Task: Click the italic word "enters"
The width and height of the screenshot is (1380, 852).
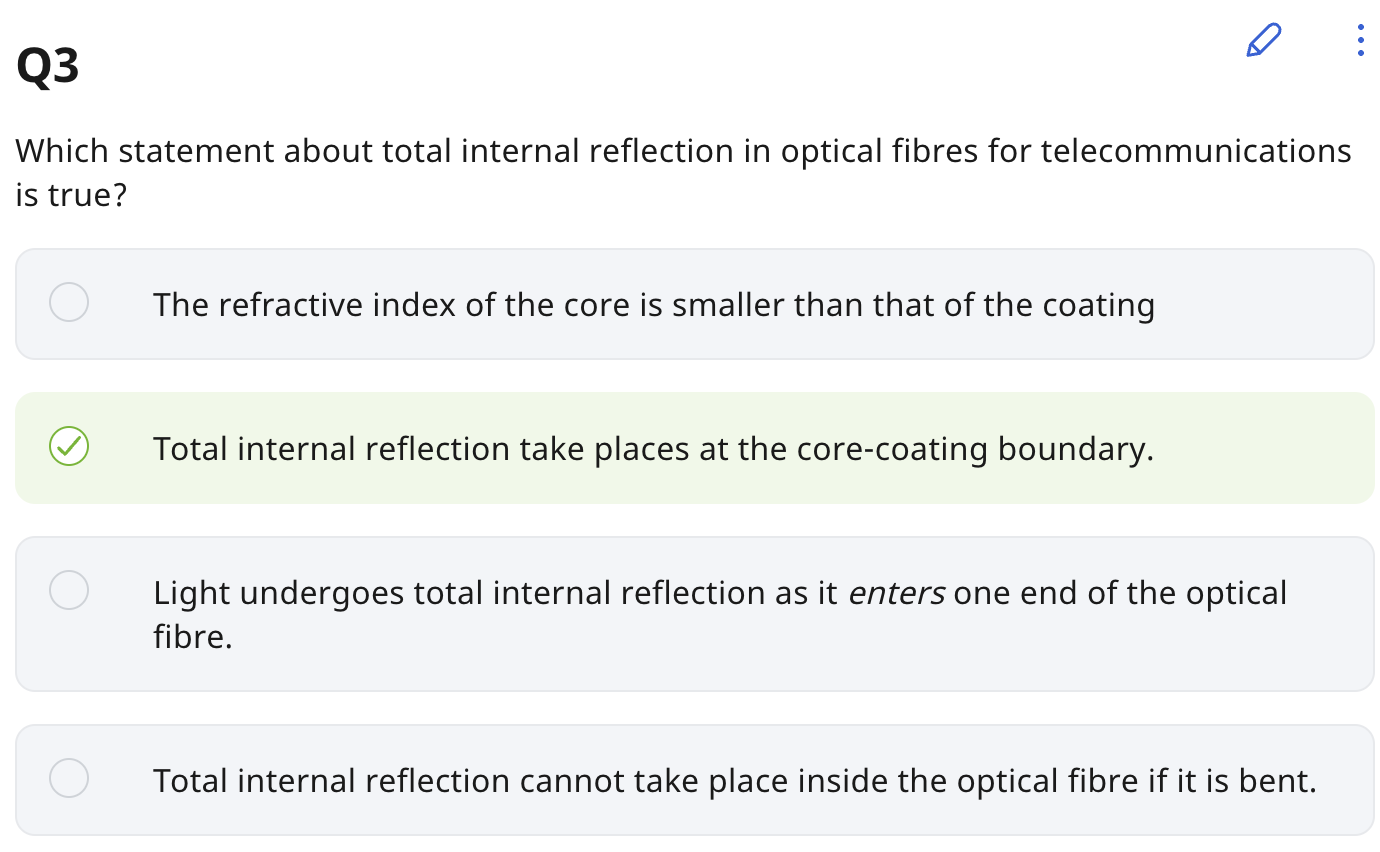Action: click(x=896, y=593)
